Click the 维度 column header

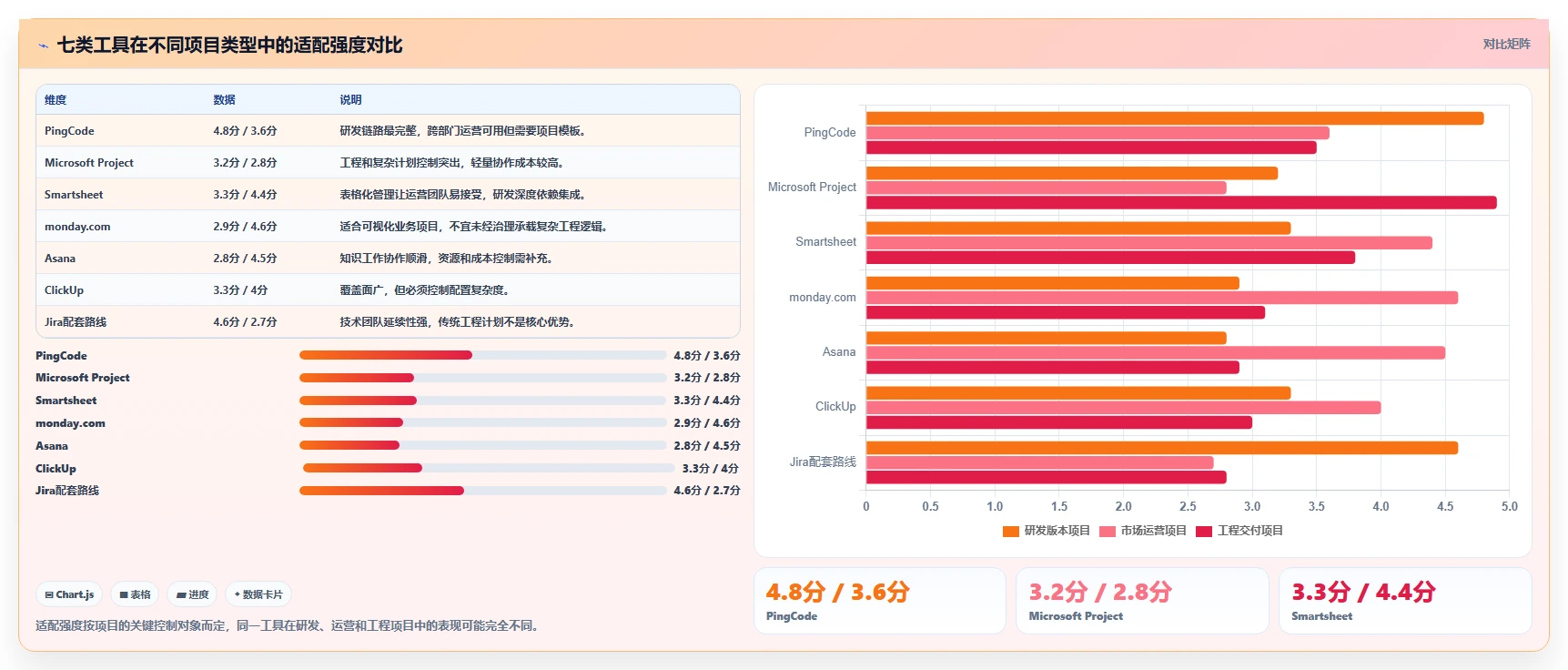[56, 100]
